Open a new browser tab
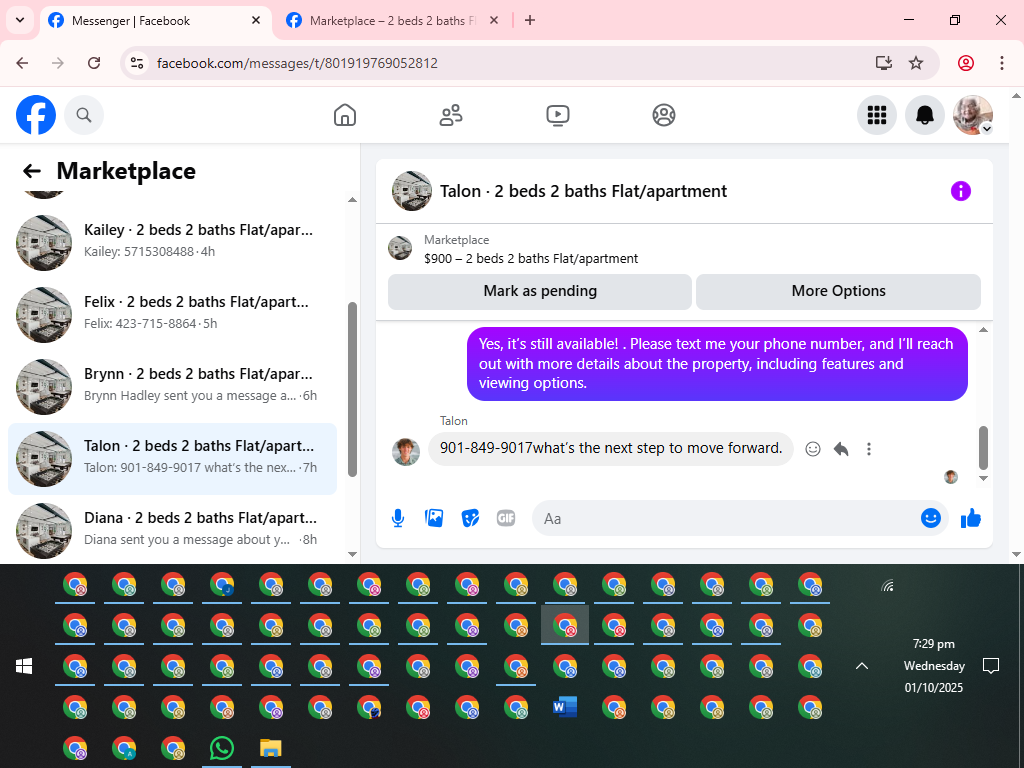 (530, 20)
